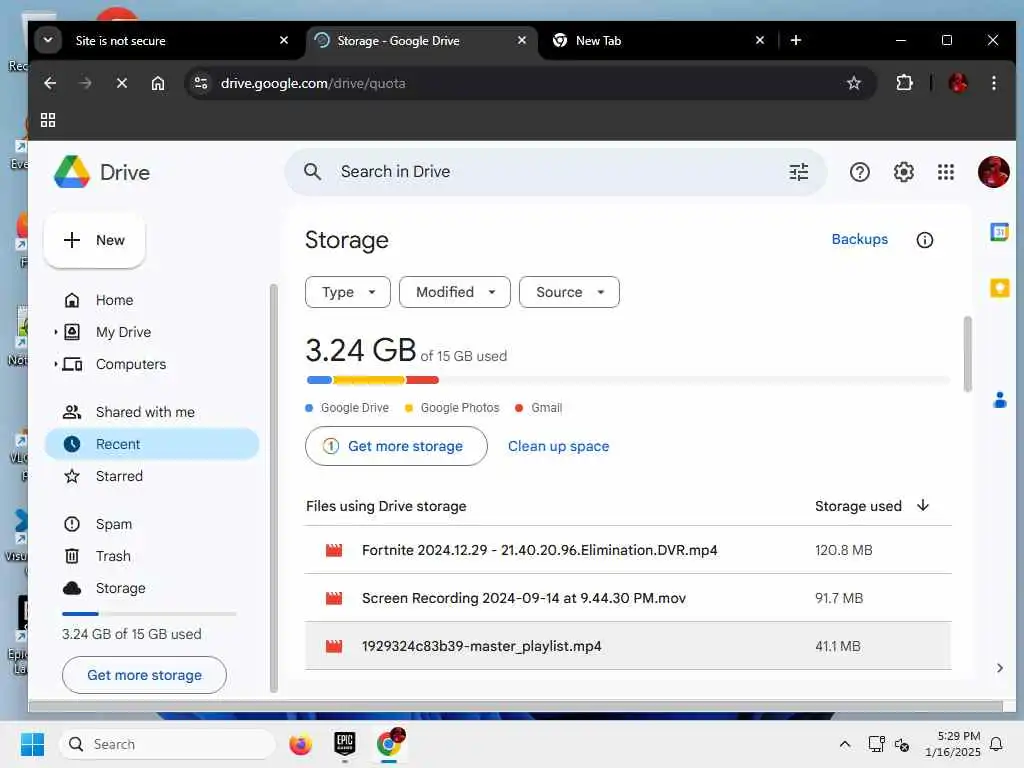Select Screen Recording 2024-09-14 mov file

[x=628, y=598]
